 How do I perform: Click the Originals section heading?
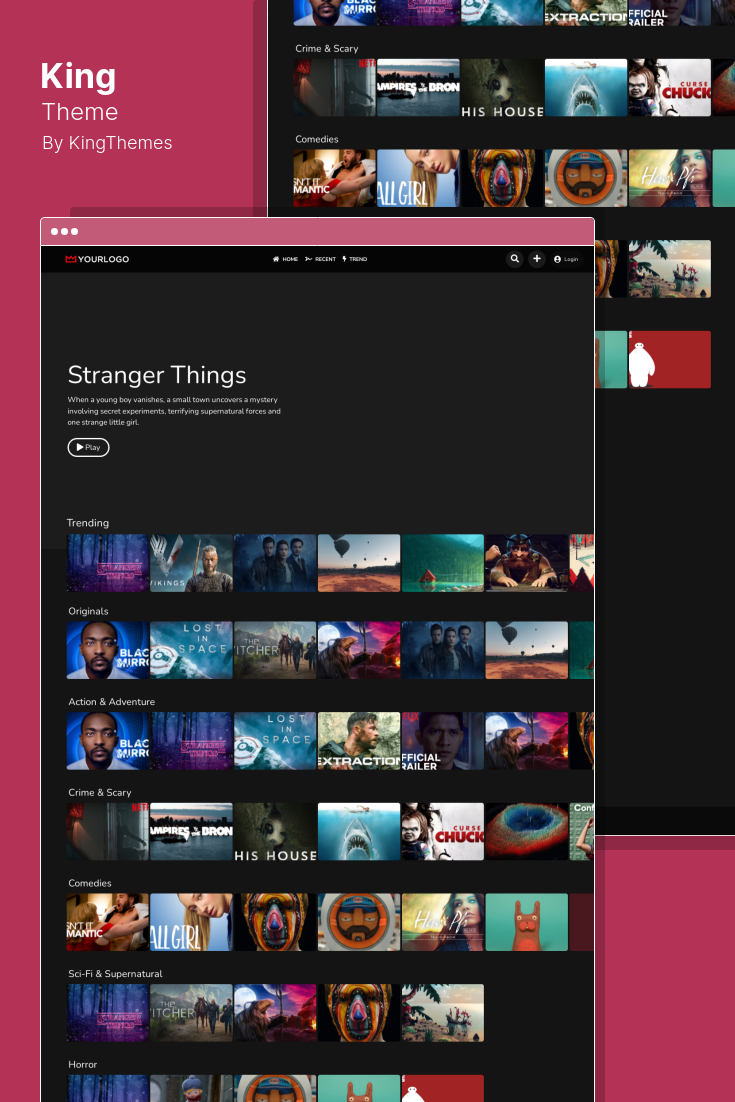[x=89, y=611]
